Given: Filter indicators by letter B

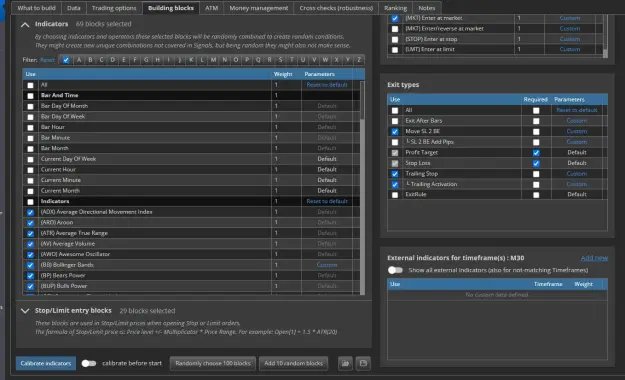Looking at the screenshot, I should (90, 60).
